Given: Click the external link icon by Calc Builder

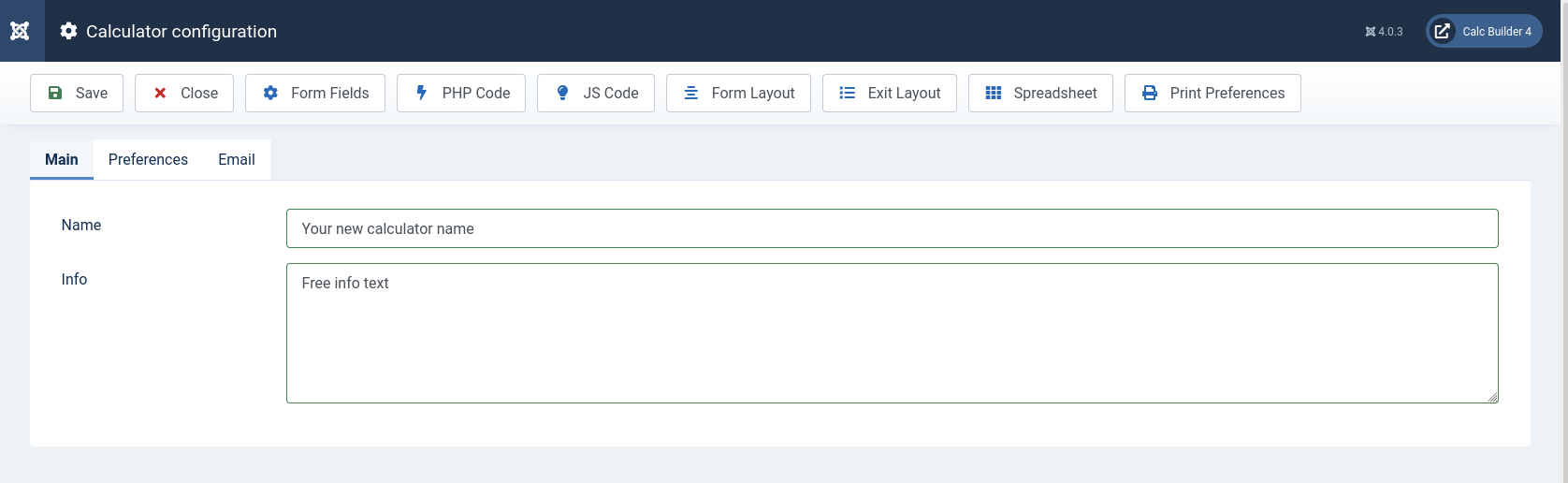Looking at the screenshot, I should (1443, 31).
